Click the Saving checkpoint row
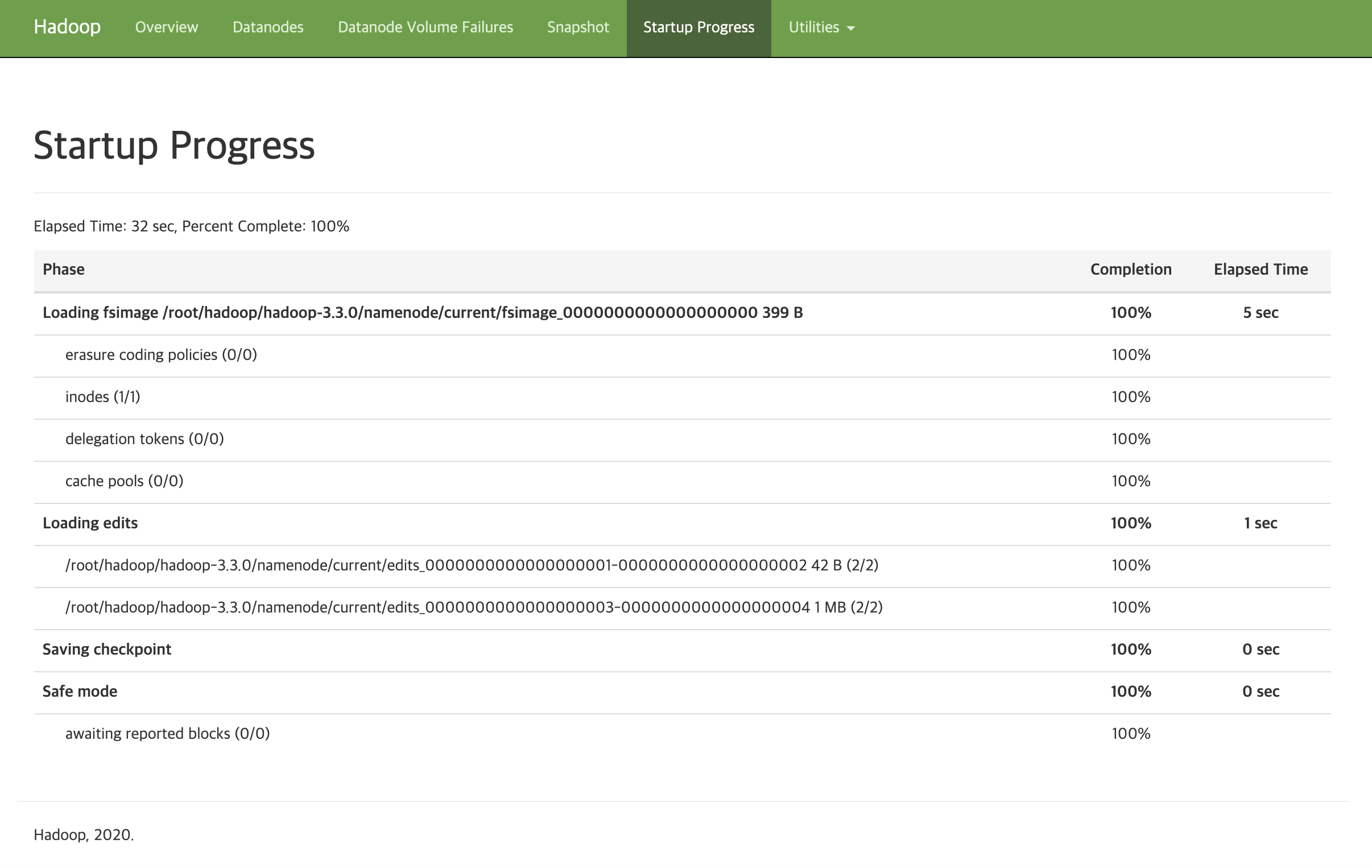 click(x=106, y=650)
